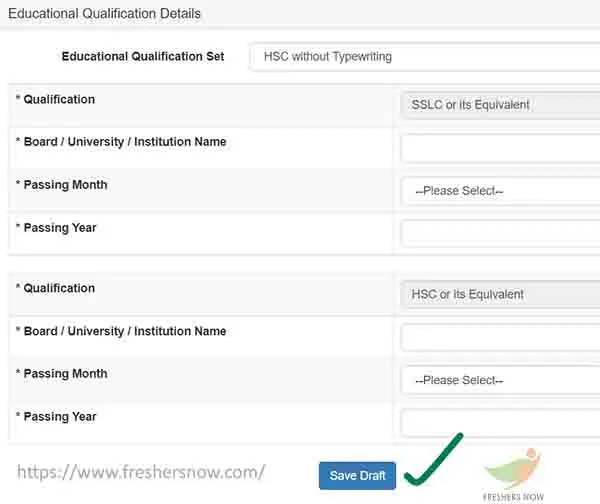Click the FRESHERS NOW text below logo
This screenshot has height=504, width=600.
coord(513,497)
